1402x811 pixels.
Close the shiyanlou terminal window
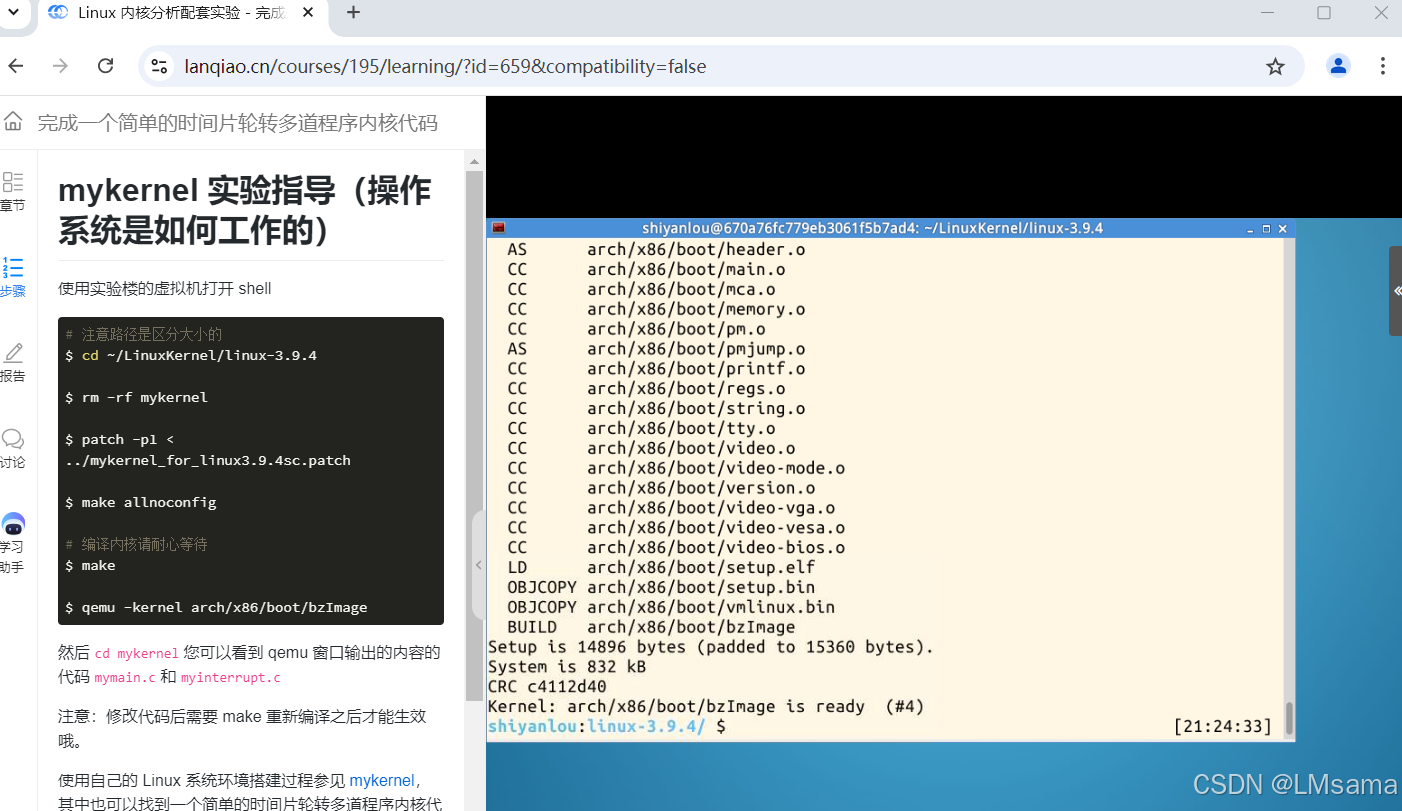tap(1283, 228)
